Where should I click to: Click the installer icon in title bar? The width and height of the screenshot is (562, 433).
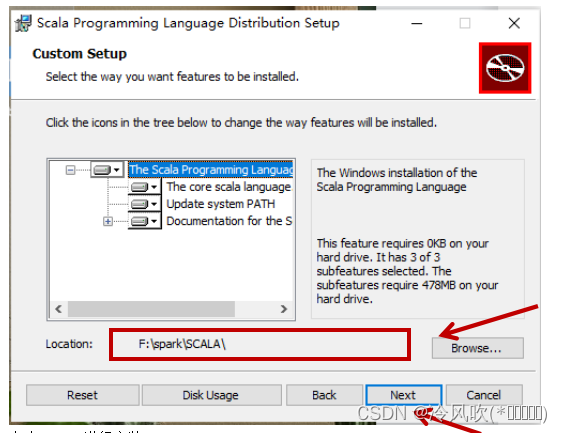pyautogui.click(x=23, y=23)
